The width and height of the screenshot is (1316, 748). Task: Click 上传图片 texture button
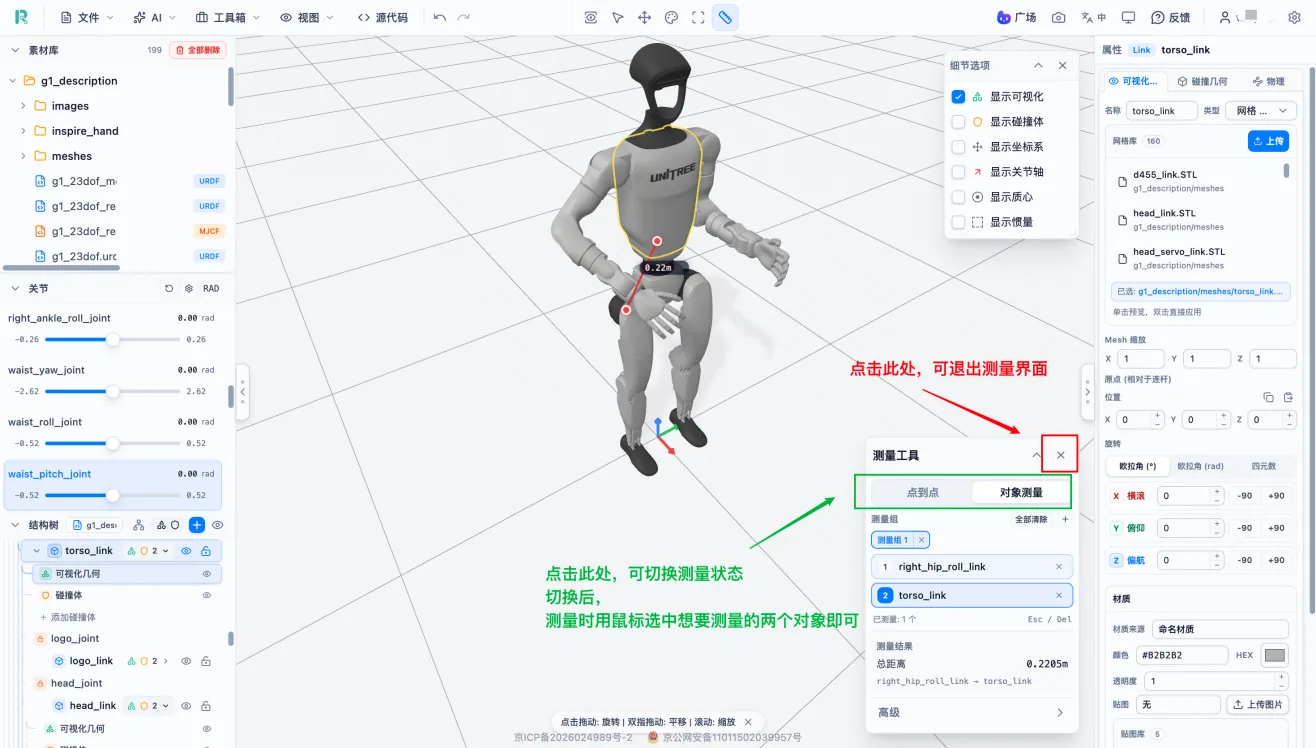(1257, 705)
